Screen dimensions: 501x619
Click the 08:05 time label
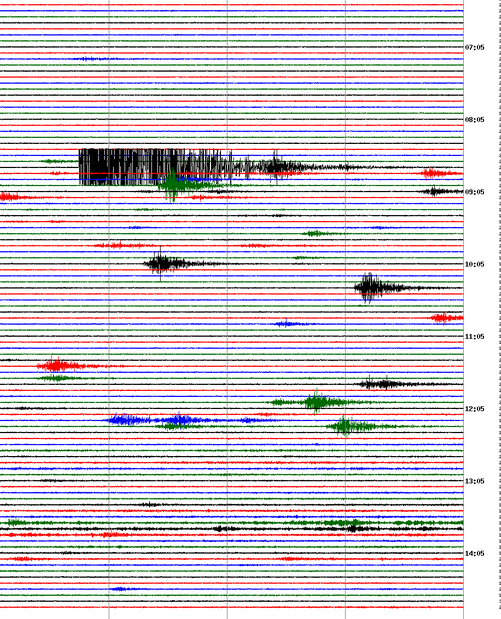tap(474, 120)
